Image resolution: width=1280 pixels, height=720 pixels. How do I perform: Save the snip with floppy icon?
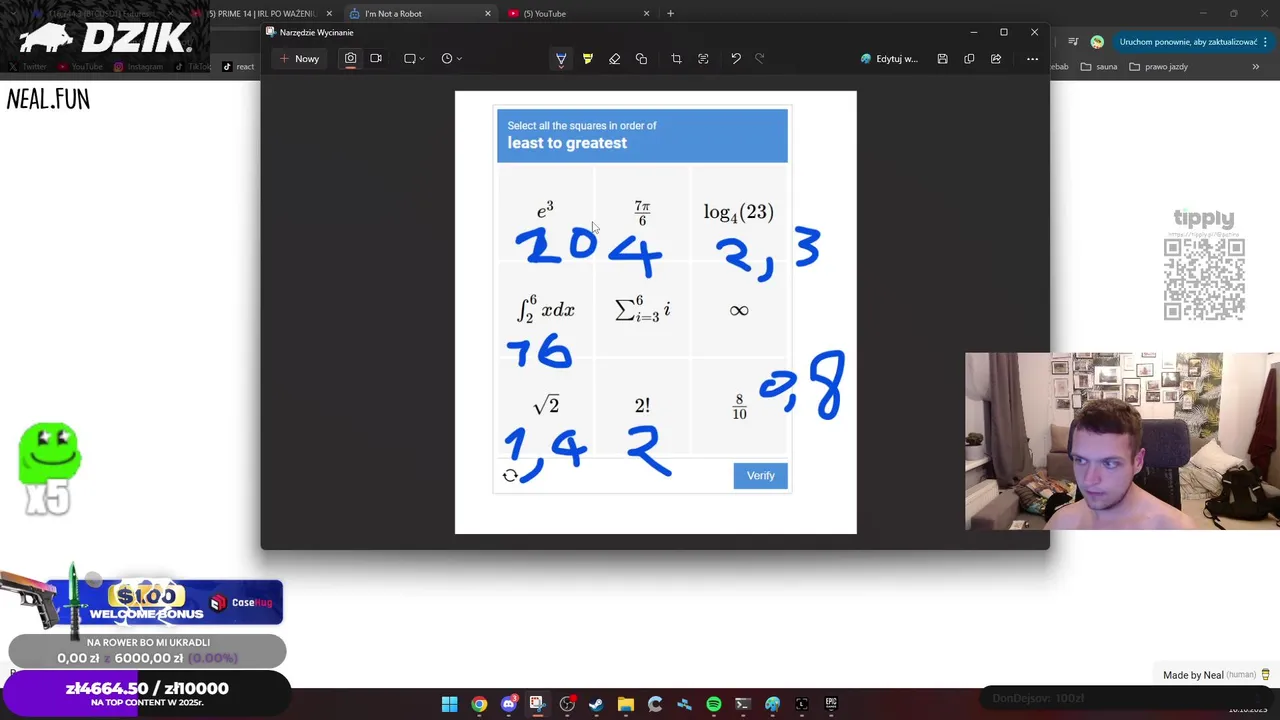942,59
